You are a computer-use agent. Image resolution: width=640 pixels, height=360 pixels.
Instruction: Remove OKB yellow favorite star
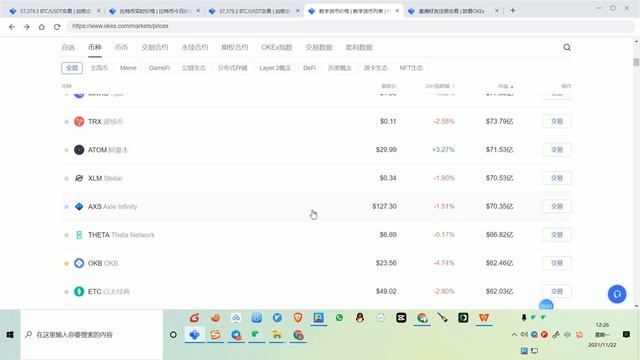(67, 264)
